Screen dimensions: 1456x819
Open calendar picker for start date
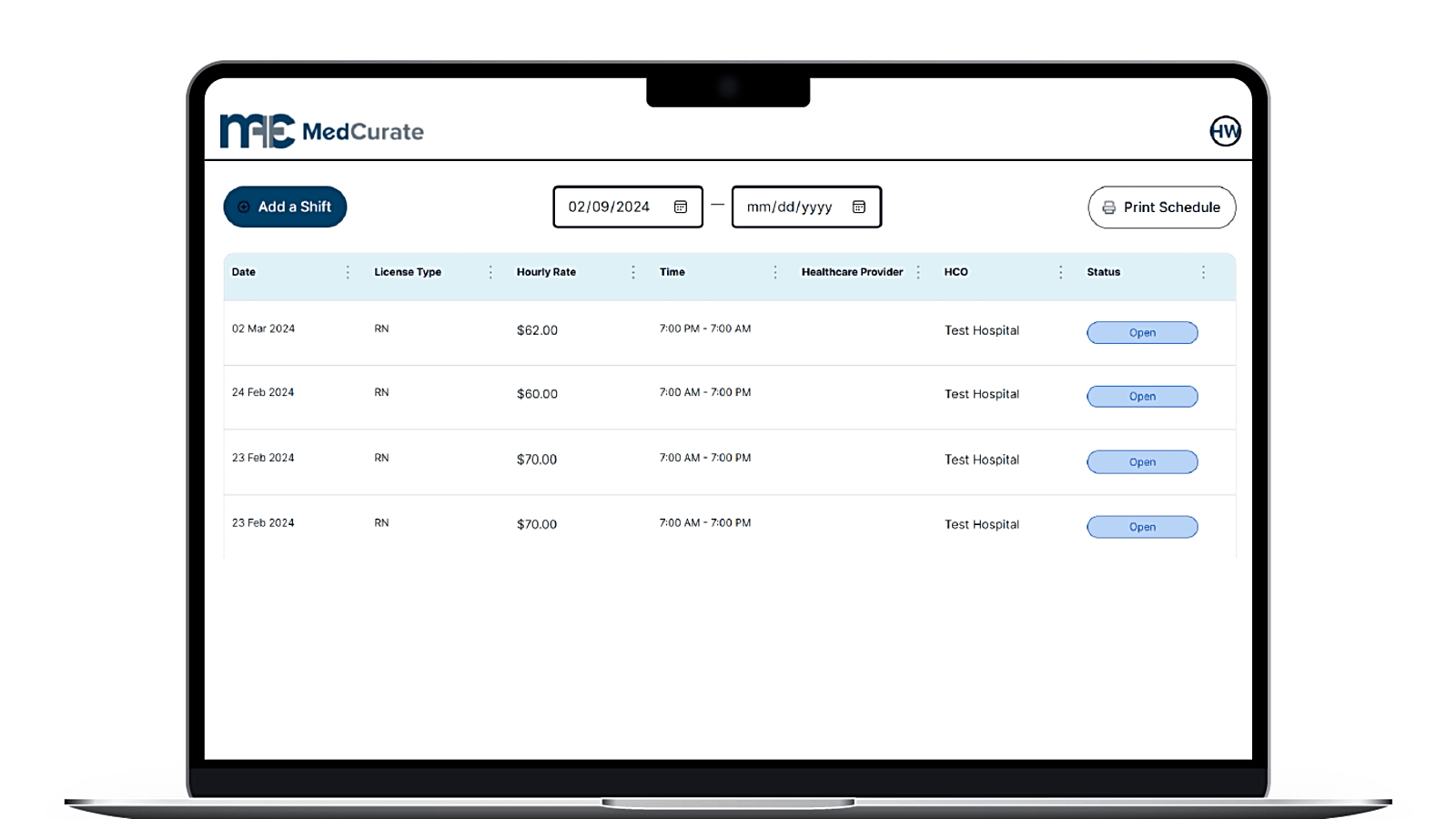click(681, 207)
